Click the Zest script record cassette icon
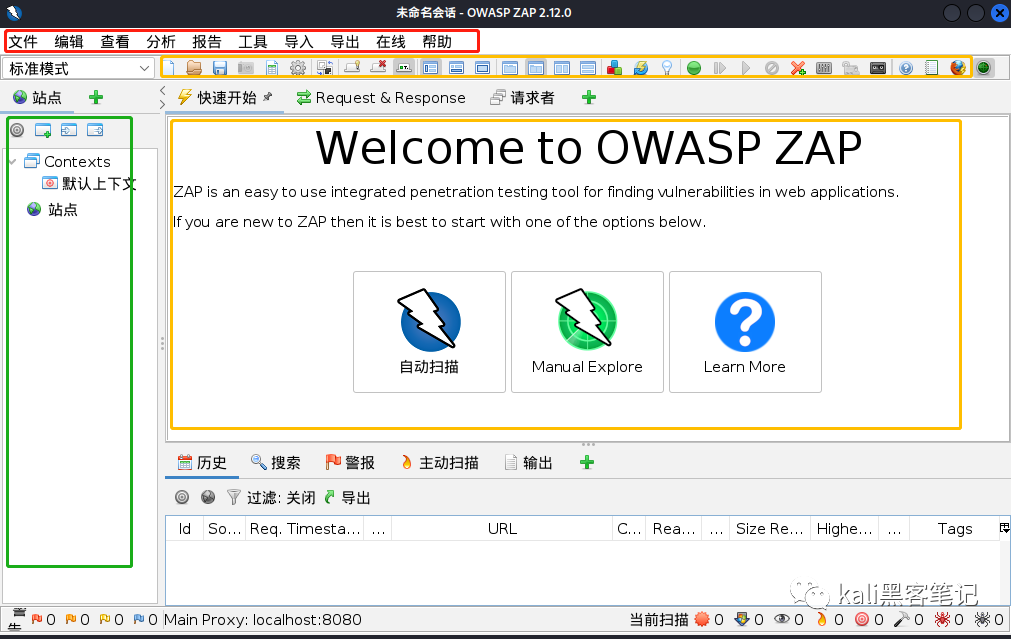1011x639 pixels. [x=878, y=68]
